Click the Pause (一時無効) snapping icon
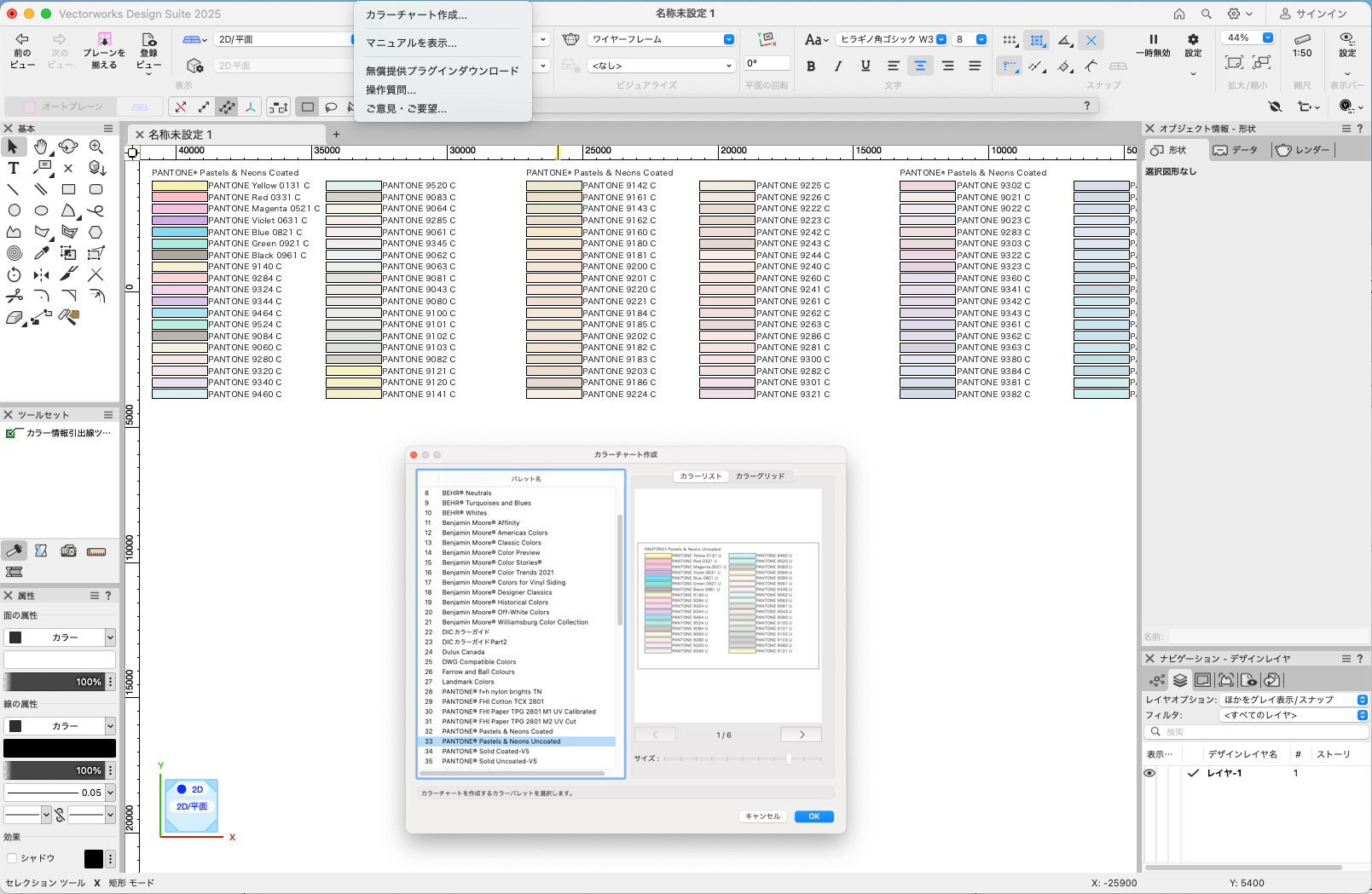Screen dimensions: 1372x894 (x=1153, y=39)
